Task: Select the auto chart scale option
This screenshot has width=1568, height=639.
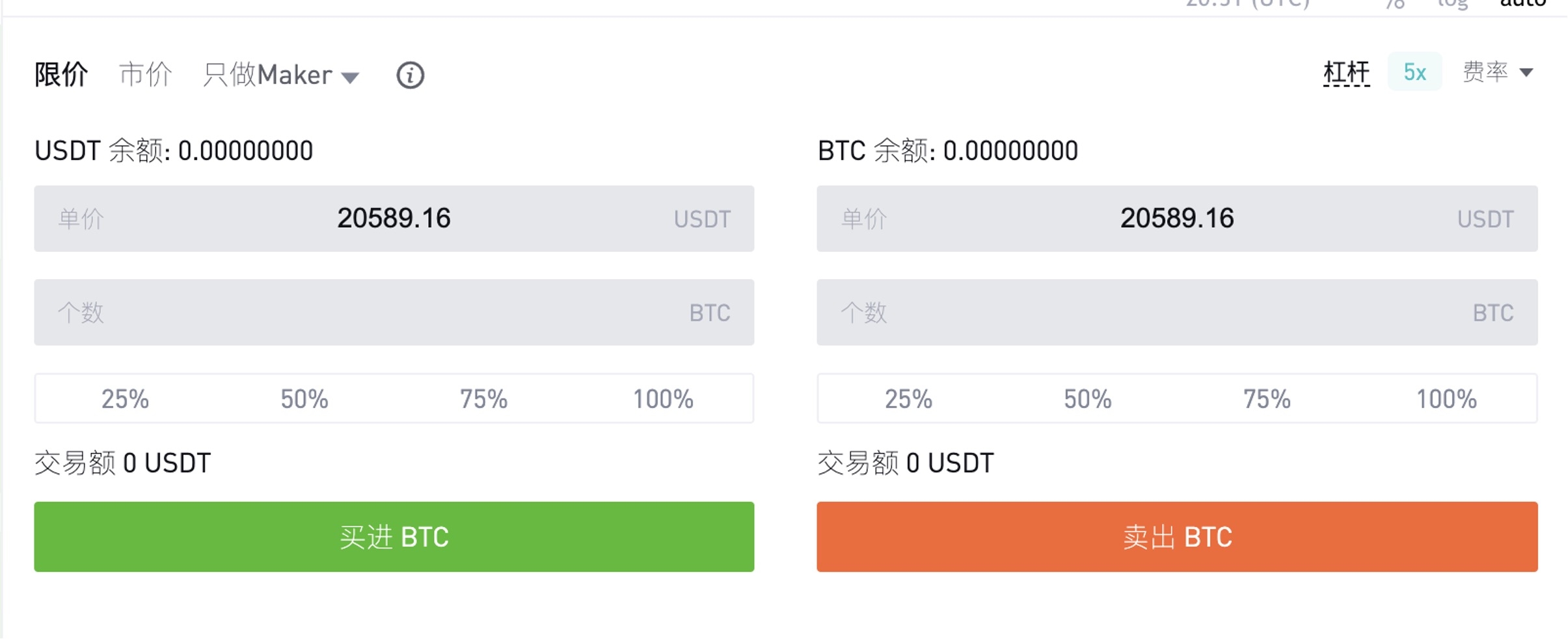Action: point(1522,4)
